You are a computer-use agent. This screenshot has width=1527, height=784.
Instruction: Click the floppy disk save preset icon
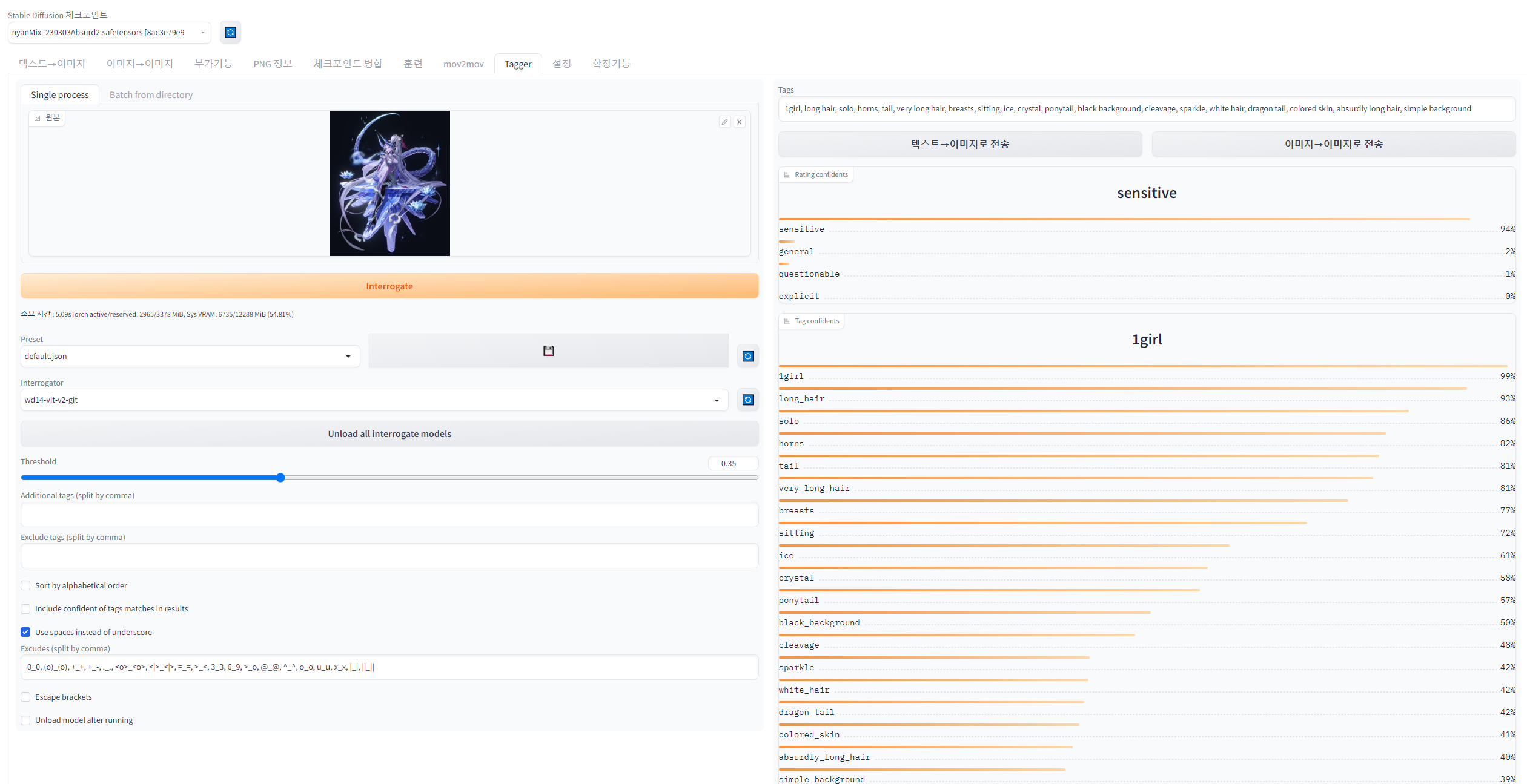pos(548,351)
